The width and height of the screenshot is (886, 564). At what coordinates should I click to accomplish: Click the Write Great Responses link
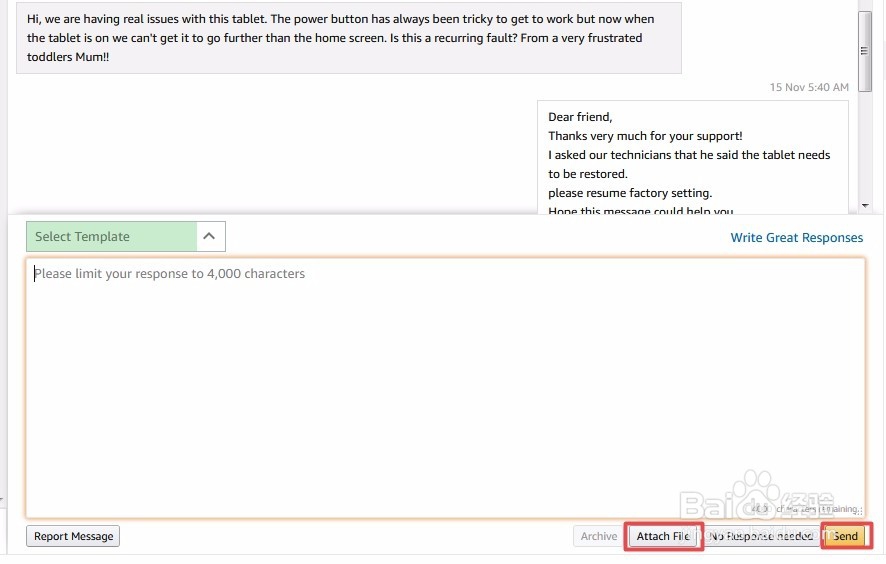796,238
